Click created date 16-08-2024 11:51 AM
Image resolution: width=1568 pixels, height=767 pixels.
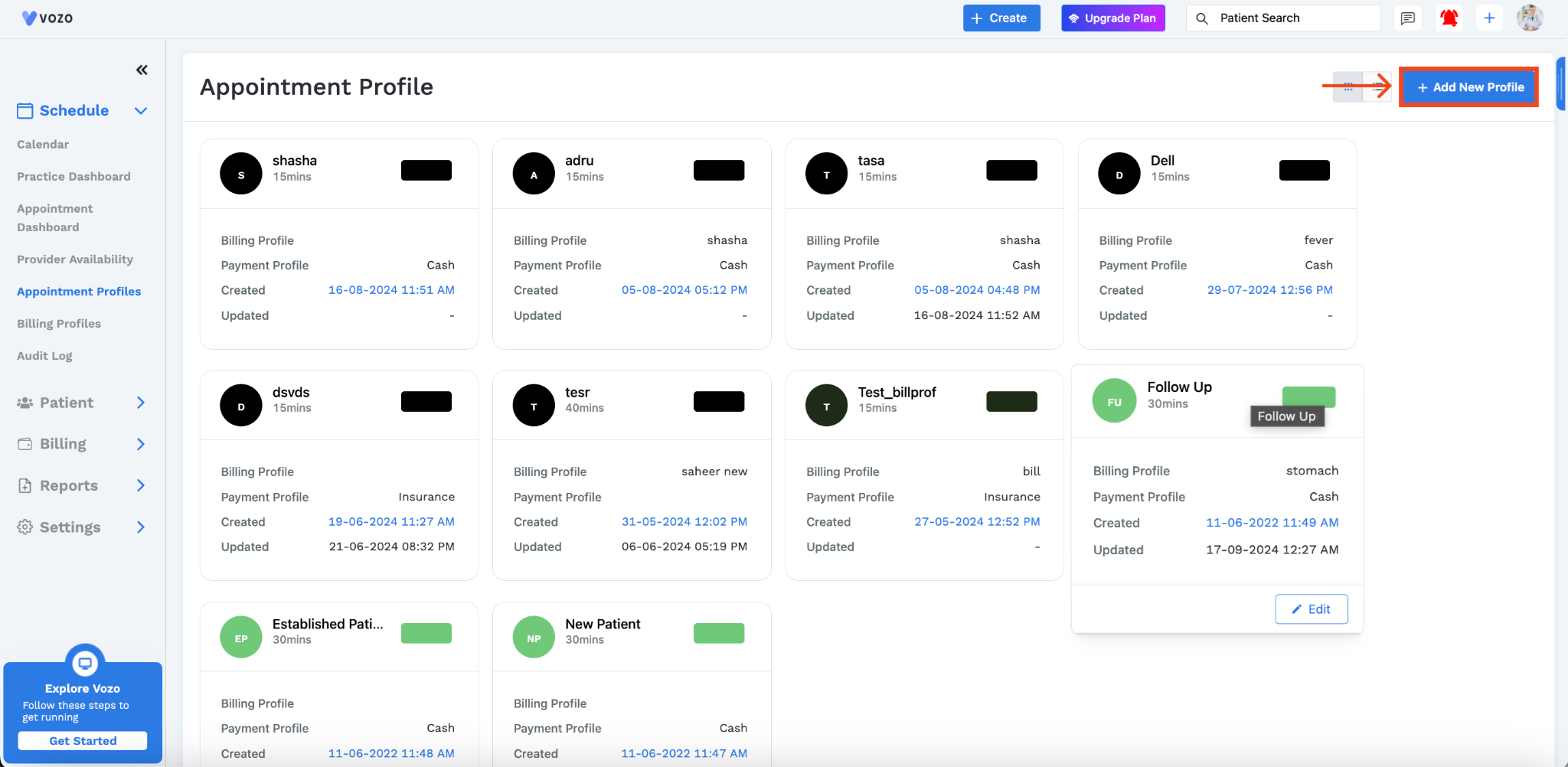coord(391,290)
